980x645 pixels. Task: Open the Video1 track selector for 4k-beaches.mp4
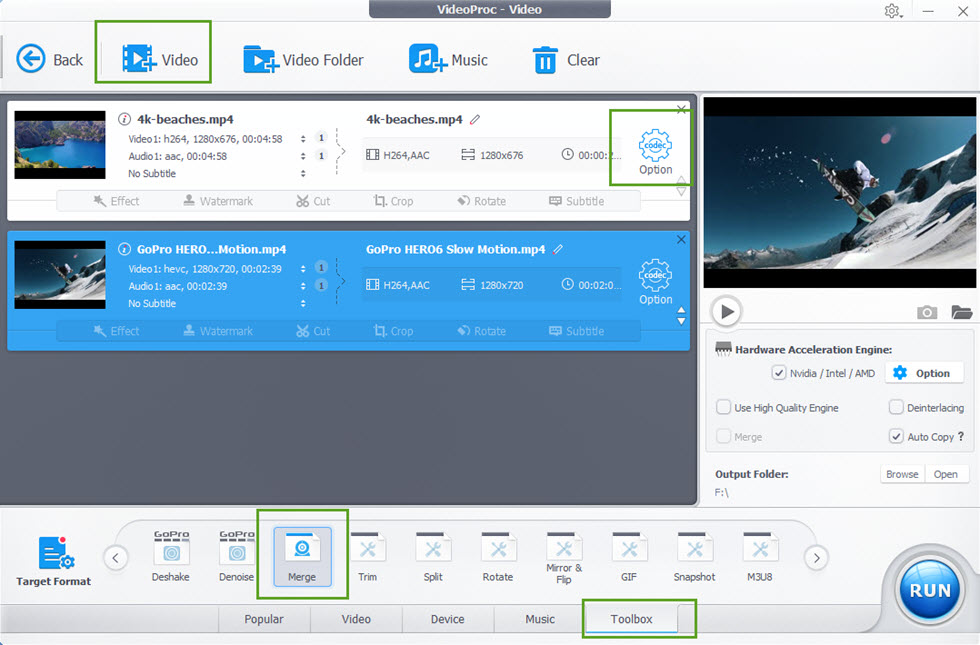pos(304,139)
